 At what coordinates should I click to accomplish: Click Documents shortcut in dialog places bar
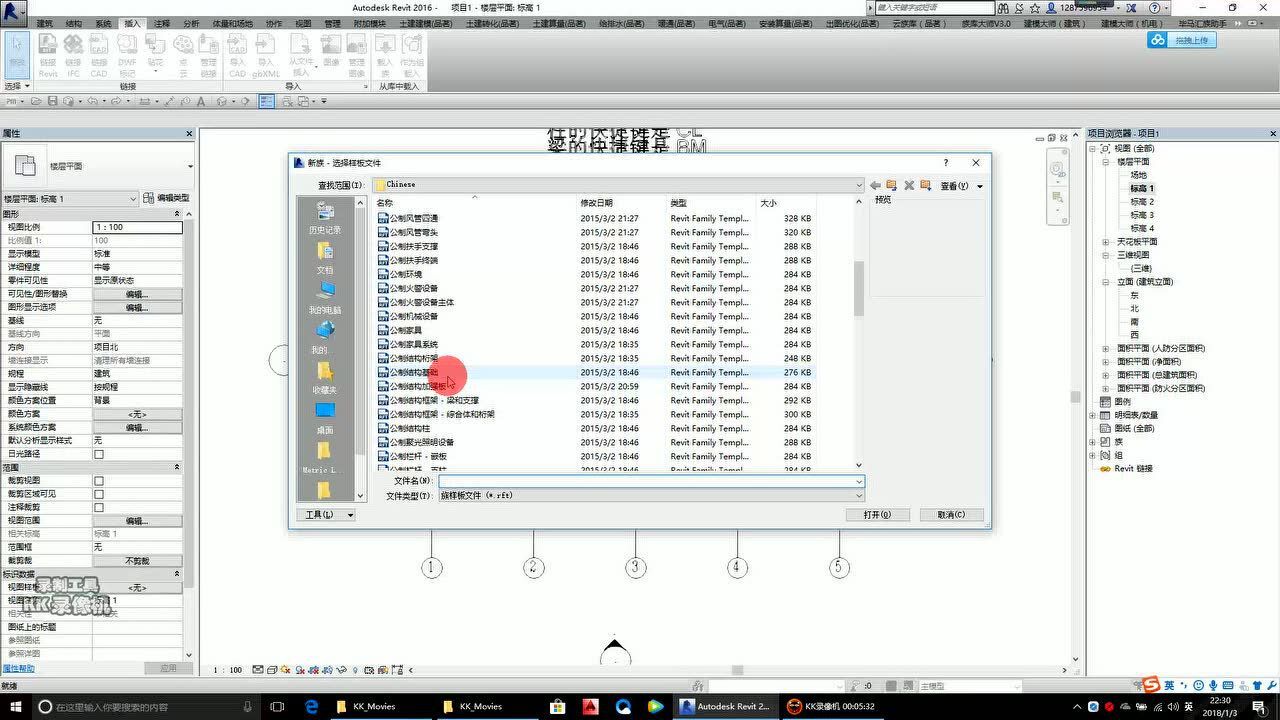point(325,257)
